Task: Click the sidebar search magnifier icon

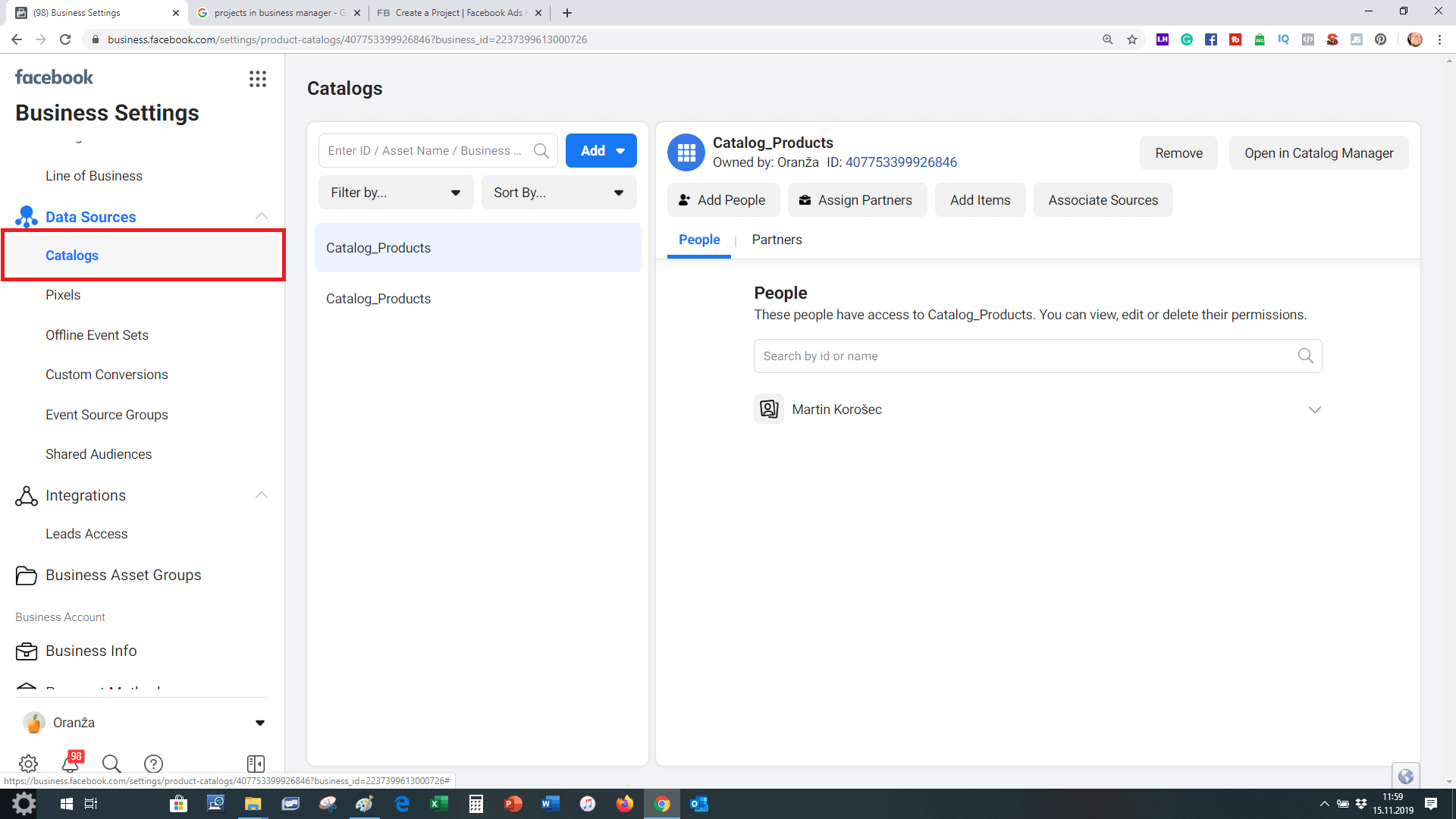Action: click(111, 763)
